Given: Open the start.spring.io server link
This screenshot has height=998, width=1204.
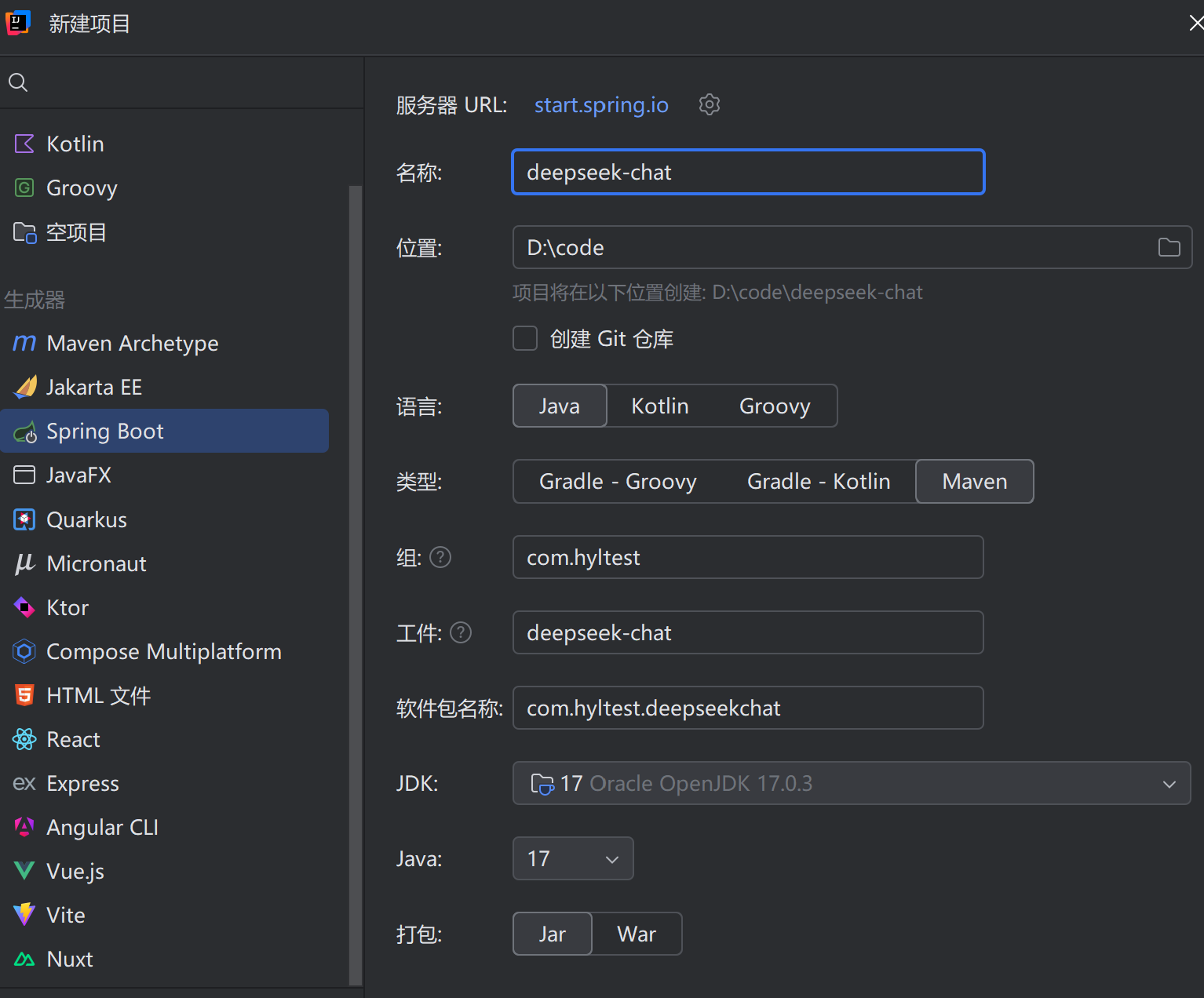Looking at the screenshot, I should tap(601, 104).
